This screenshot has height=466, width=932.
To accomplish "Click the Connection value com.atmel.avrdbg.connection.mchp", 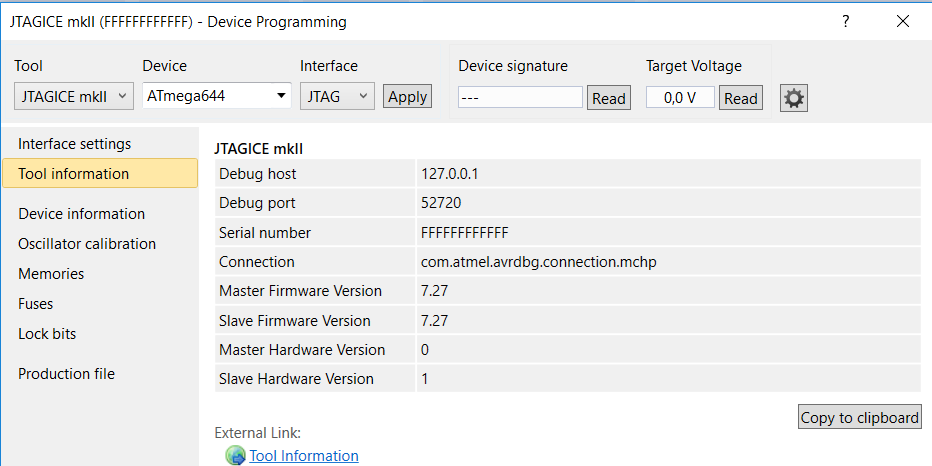I will coord(539,262).
